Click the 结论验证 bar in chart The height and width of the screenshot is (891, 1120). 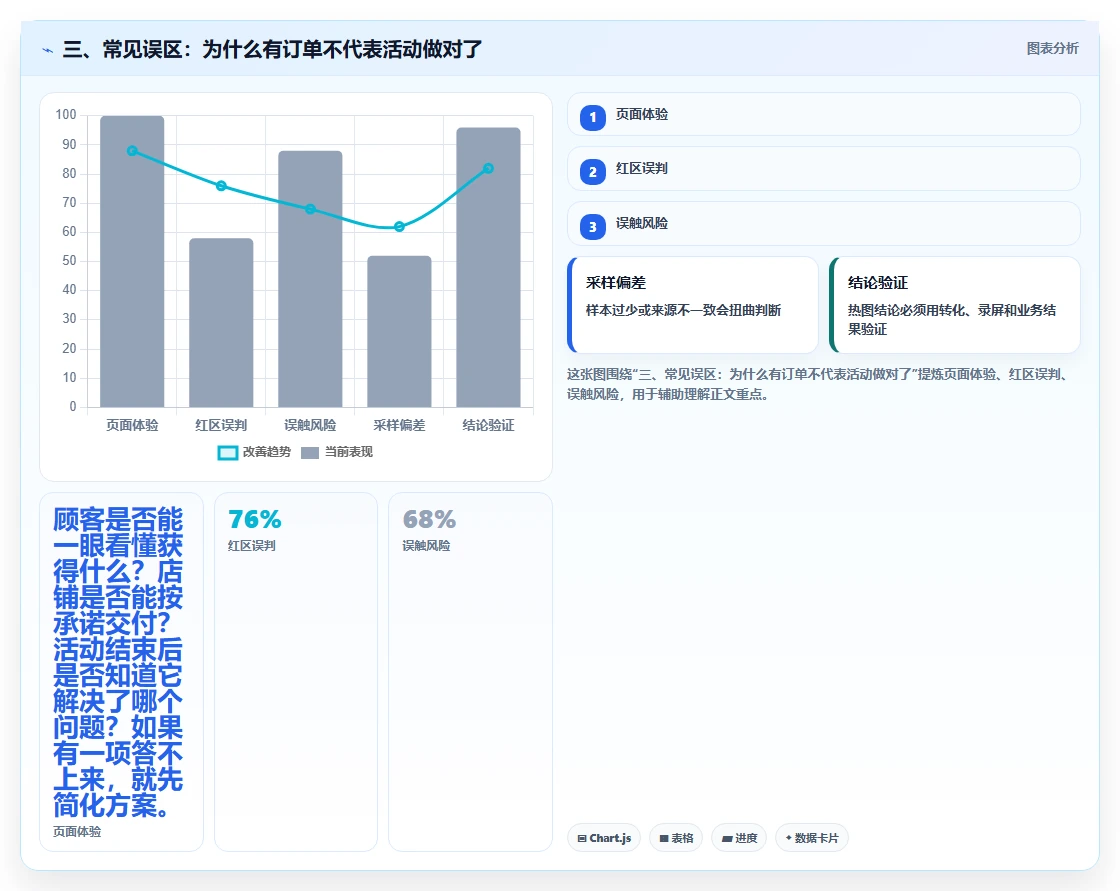[489, 267]
